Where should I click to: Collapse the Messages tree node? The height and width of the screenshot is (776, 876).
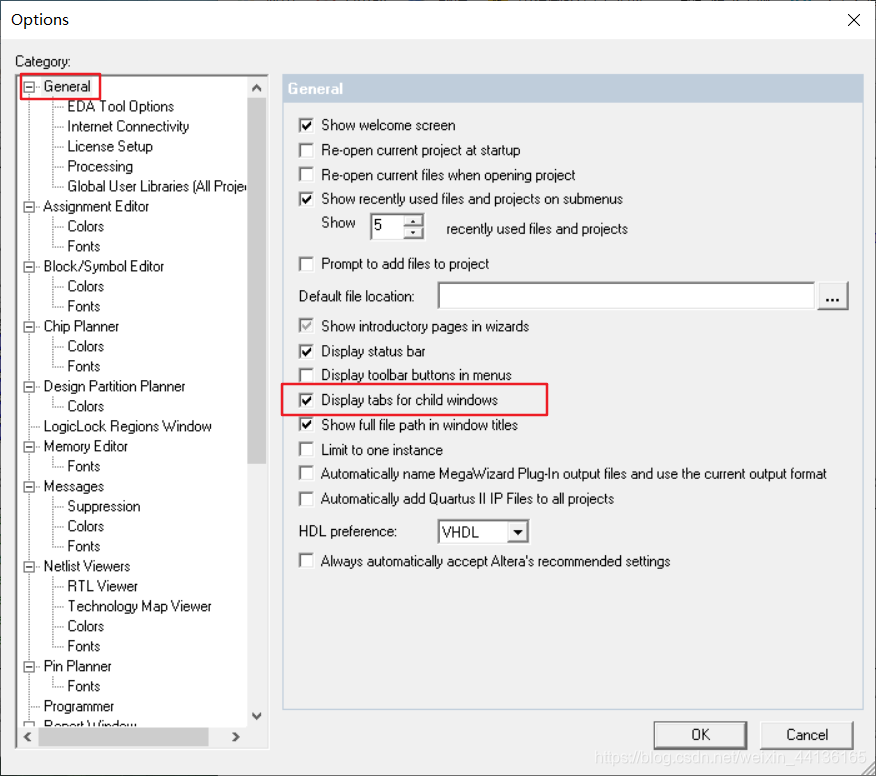tap(29, 487)
